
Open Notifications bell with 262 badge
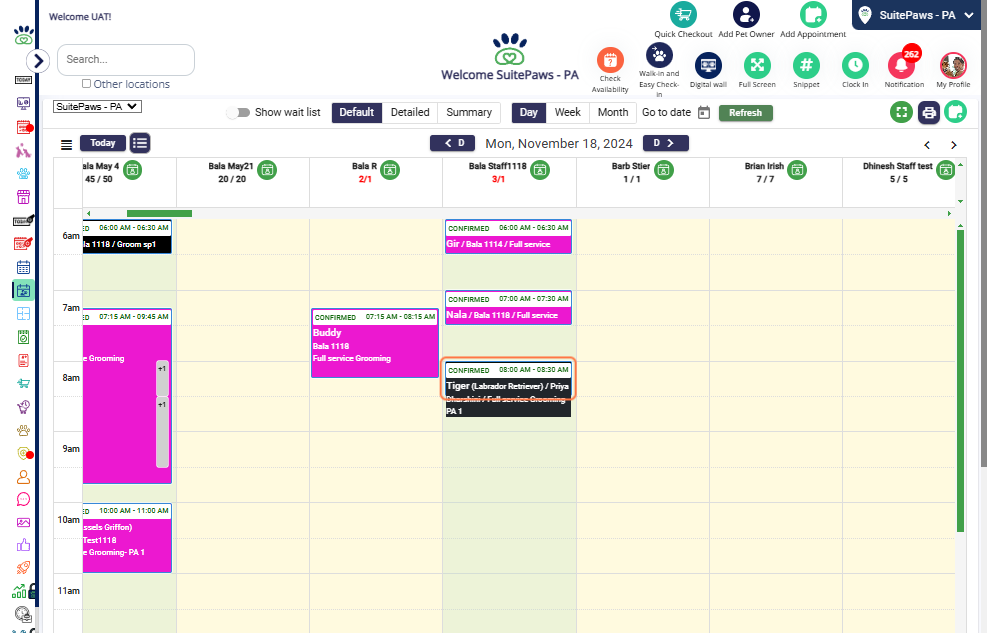click(903, 64)
